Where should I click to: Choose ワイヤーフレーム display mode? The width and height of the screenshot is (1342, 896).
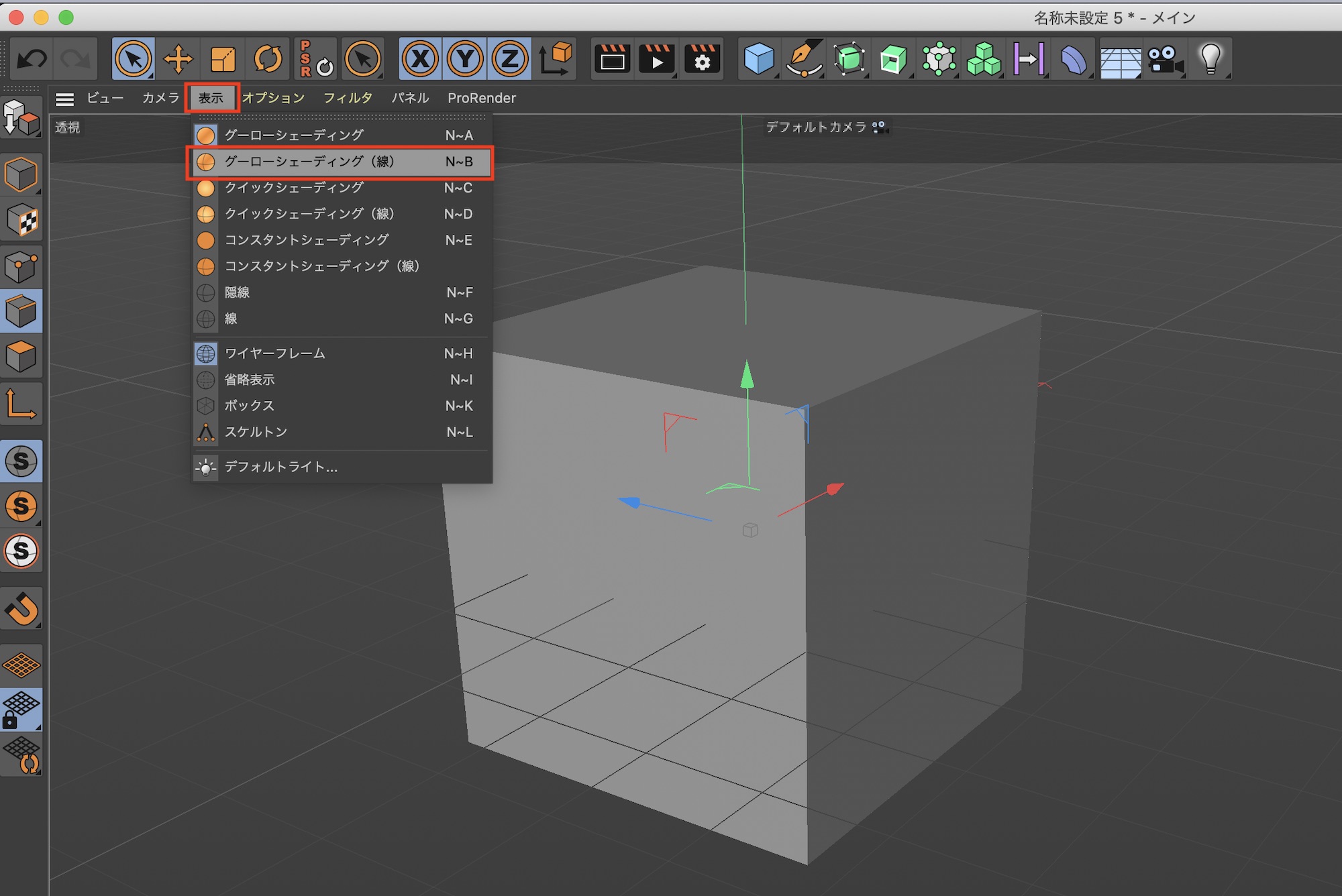(274, 353)
